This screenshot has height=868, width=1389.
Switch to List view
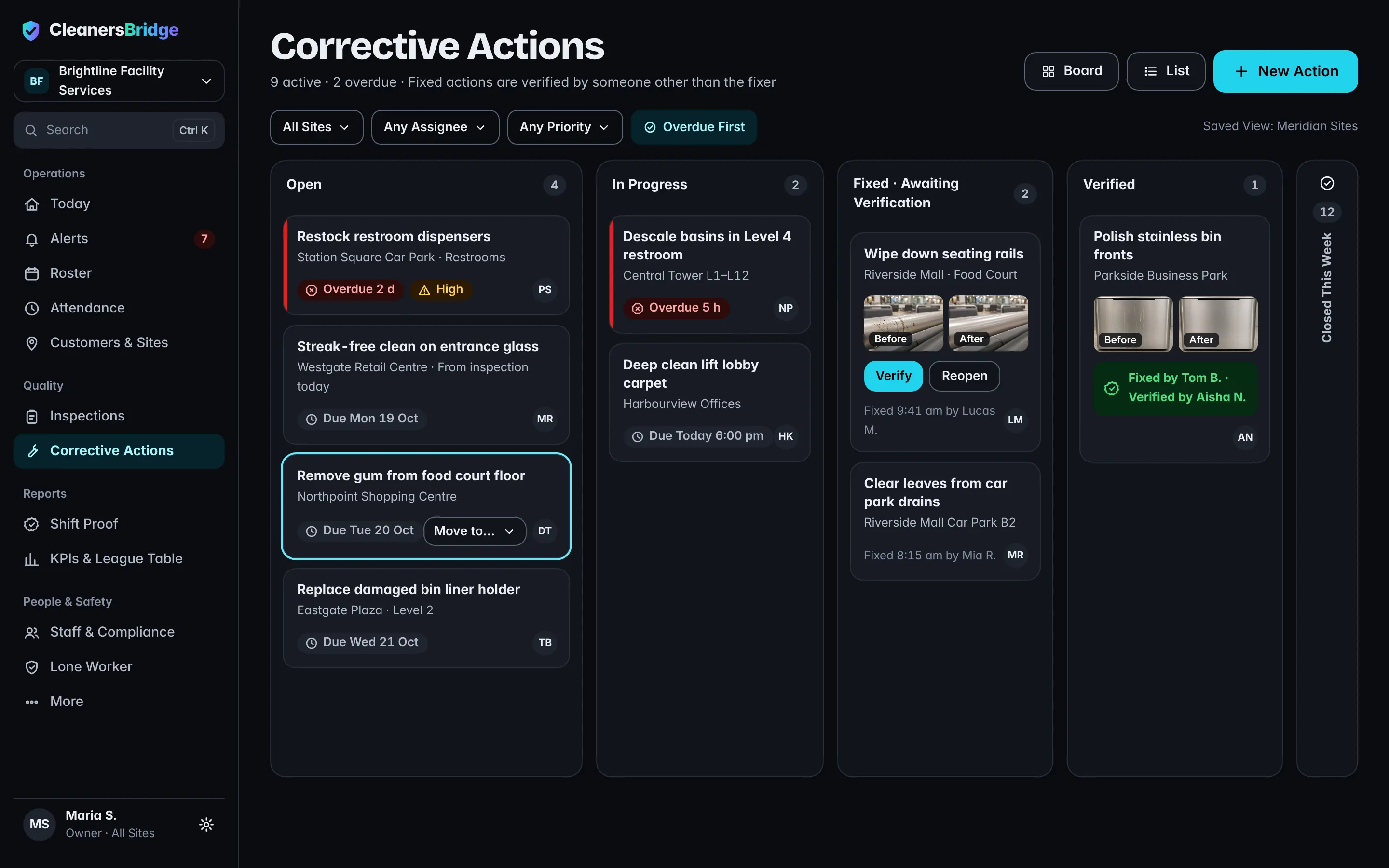coord(1166,71)
